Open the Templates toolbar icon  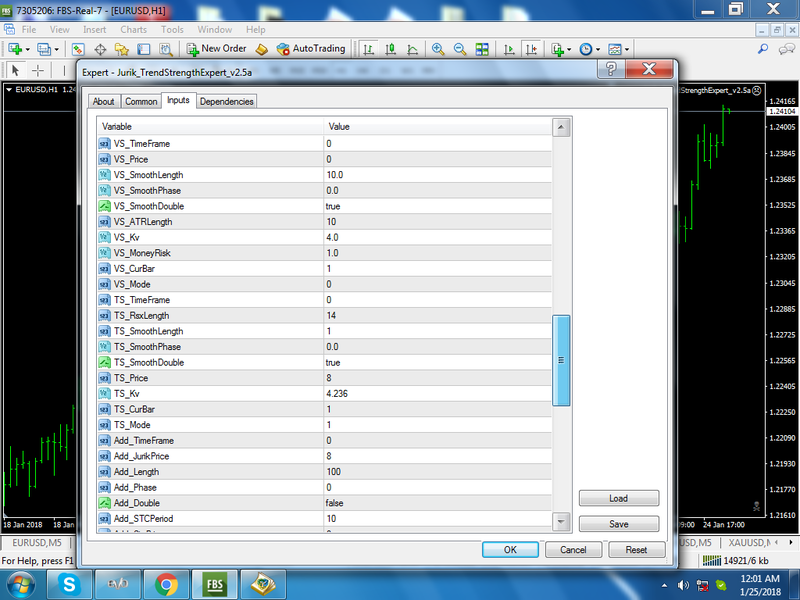click(x=615, y=49)
